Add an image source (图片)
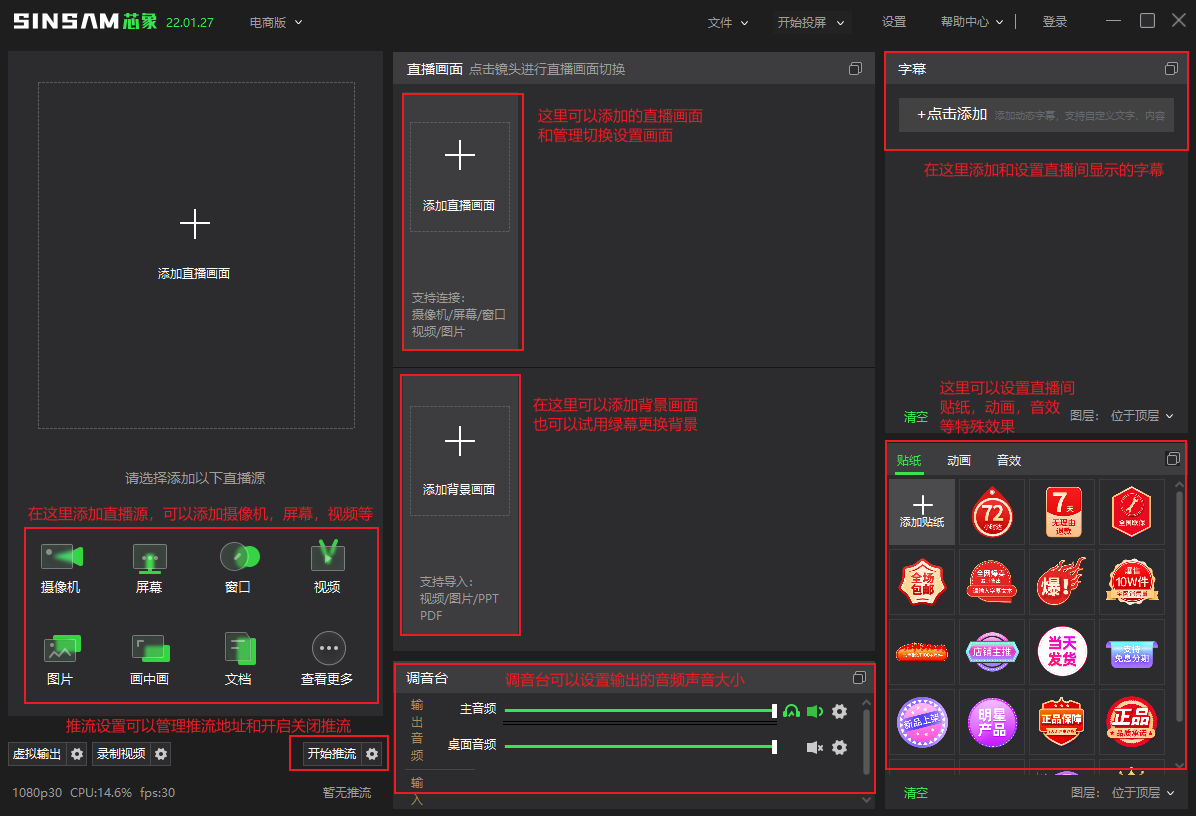Image resolution: width=1196 pixels, height=816 pixels. [61, 660]
